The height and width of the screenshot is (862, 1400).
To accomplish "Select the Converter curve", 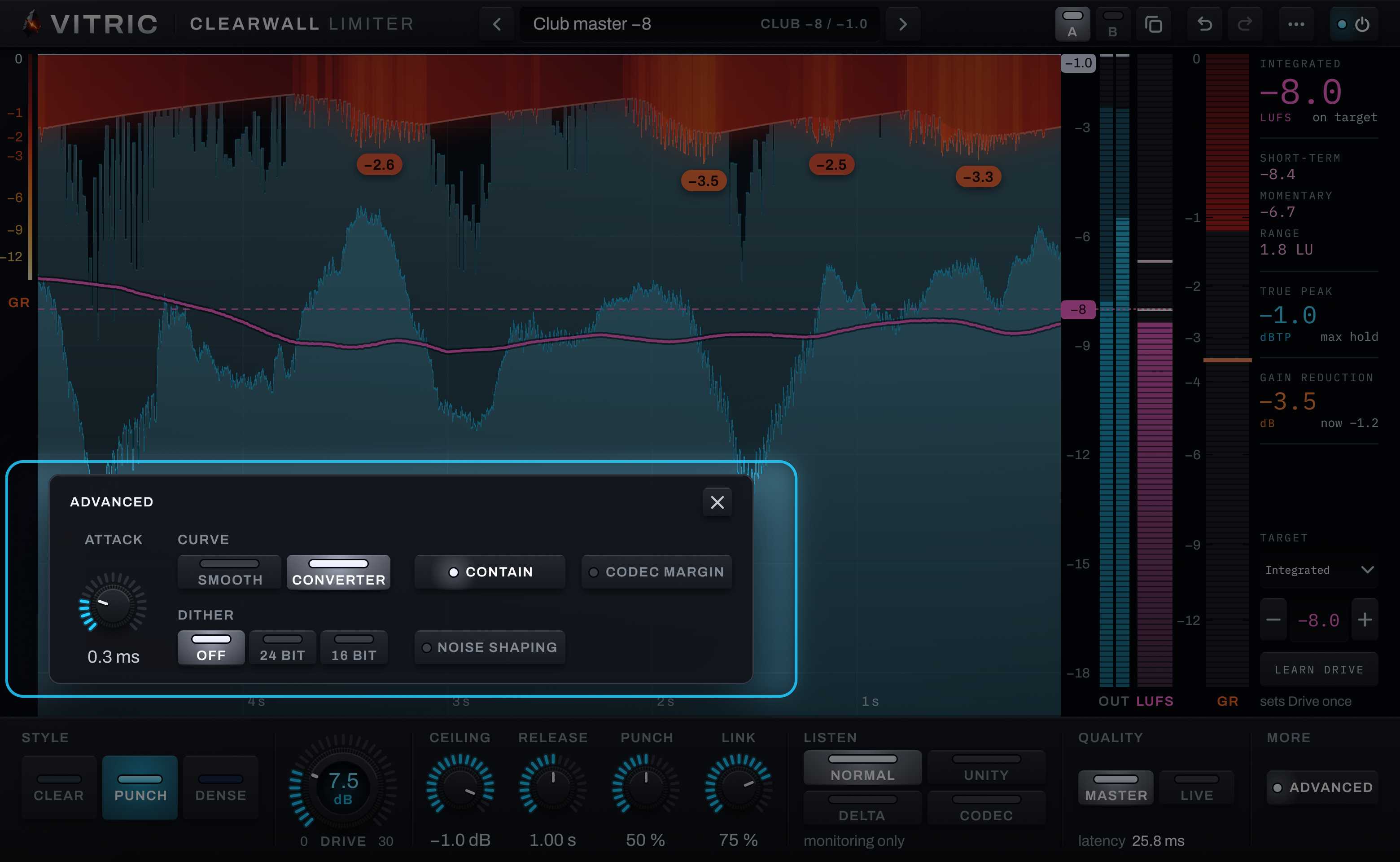I will (338, 572).
